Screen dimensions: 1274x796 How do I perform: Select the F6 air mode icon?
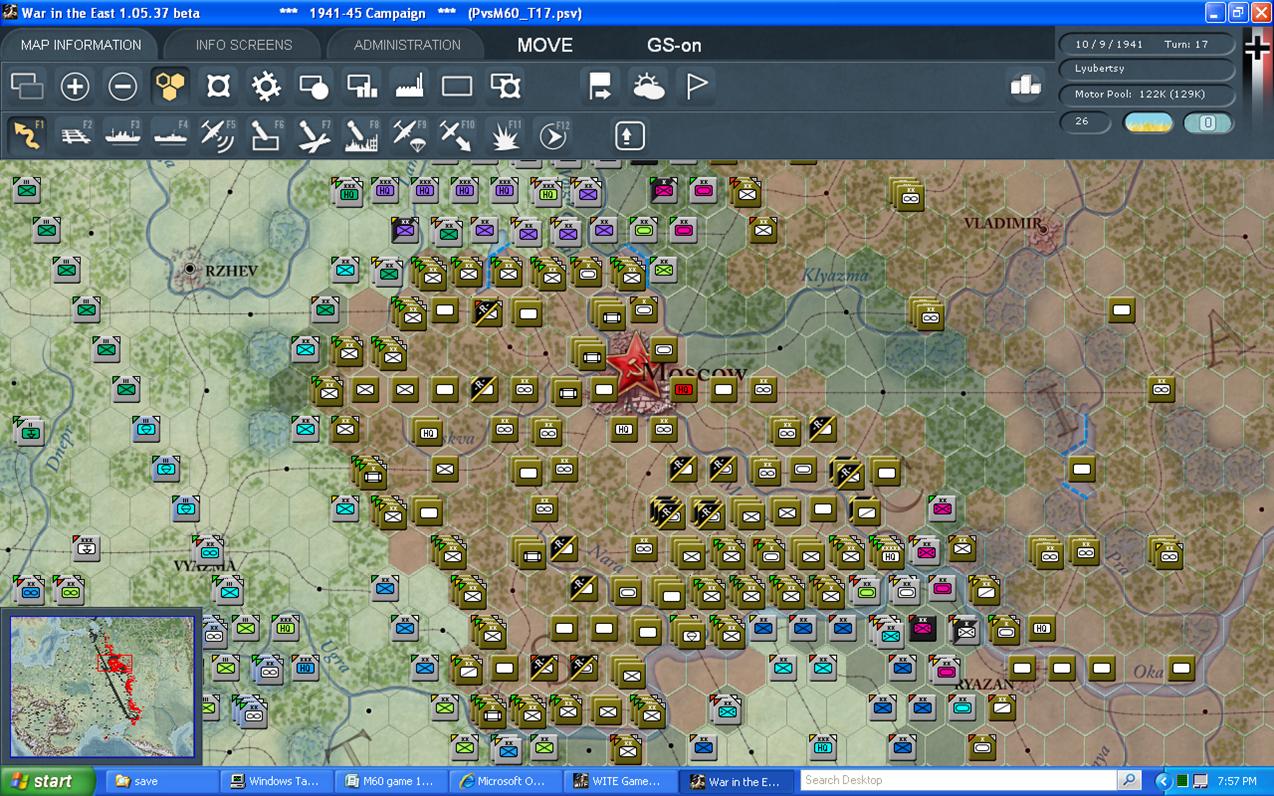click(266, 135)
